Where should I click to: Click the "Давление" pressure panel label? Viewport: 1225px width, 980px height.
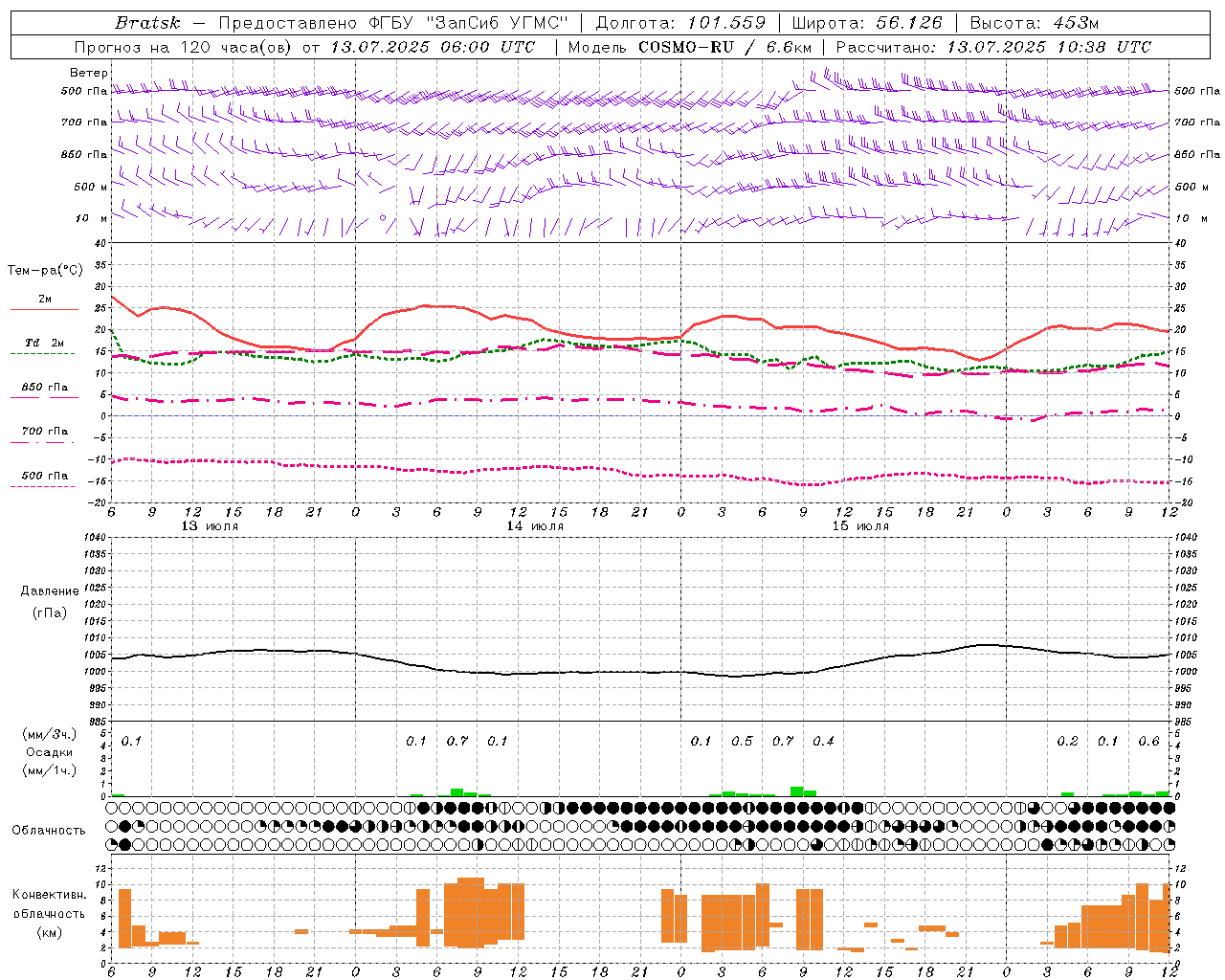[x=50, y=591]
